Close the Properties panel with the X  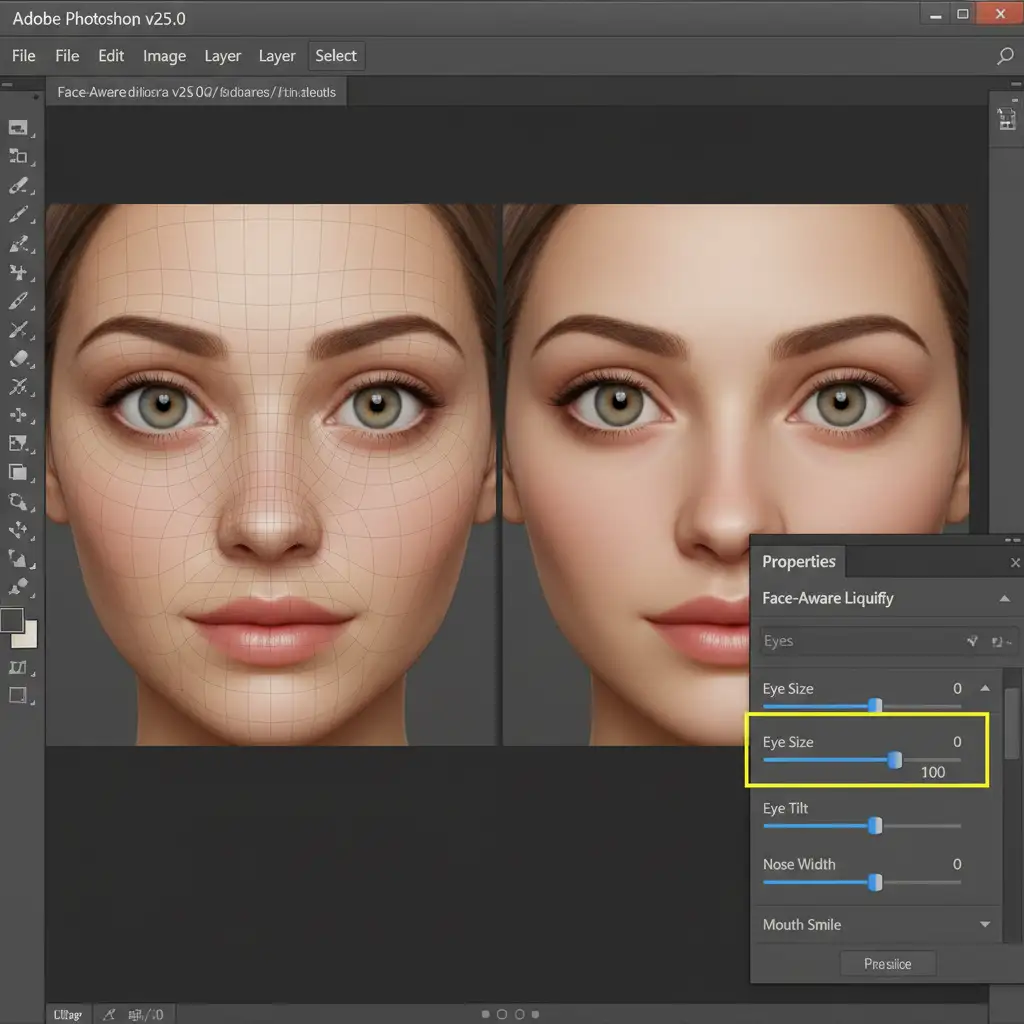(1015, 563)
